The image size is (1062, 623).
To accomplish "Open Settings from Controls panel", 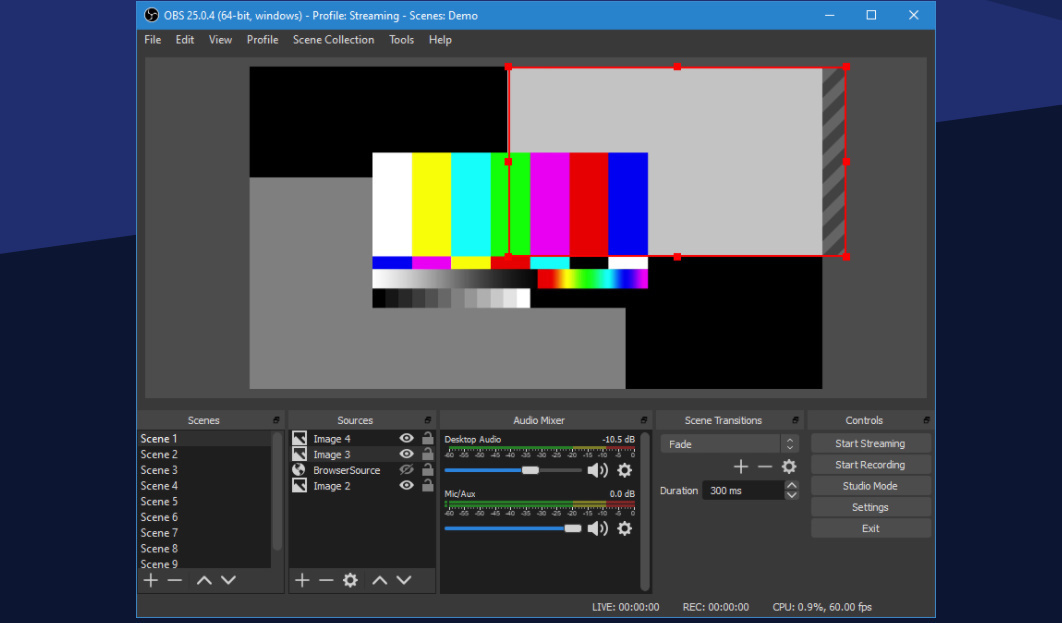I will coord(870,507).
